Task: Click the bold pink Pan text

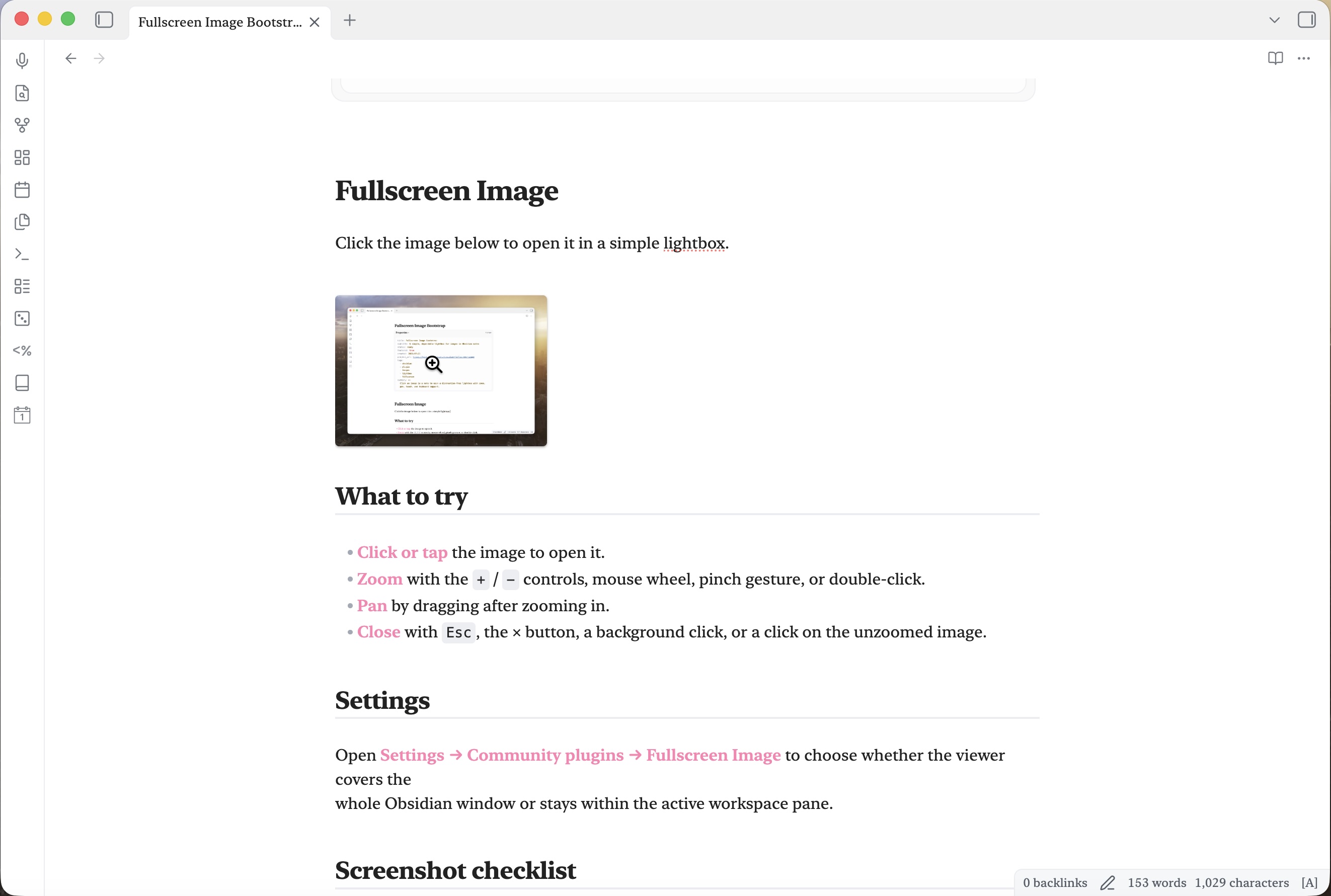Action: click(372, 606)
